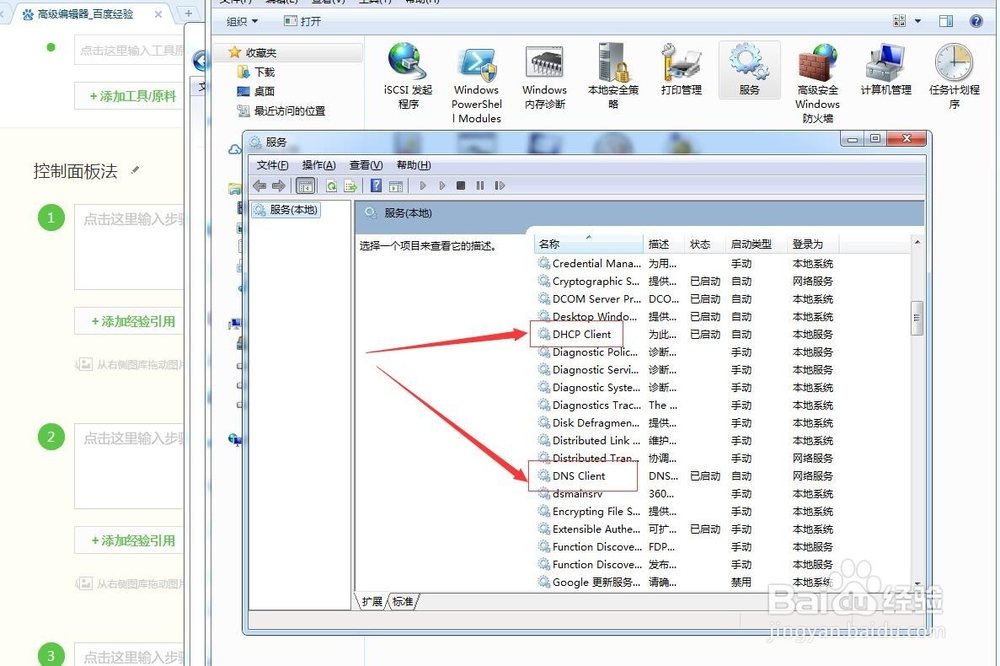Click step 1 text input in browser

click(129, 247)
